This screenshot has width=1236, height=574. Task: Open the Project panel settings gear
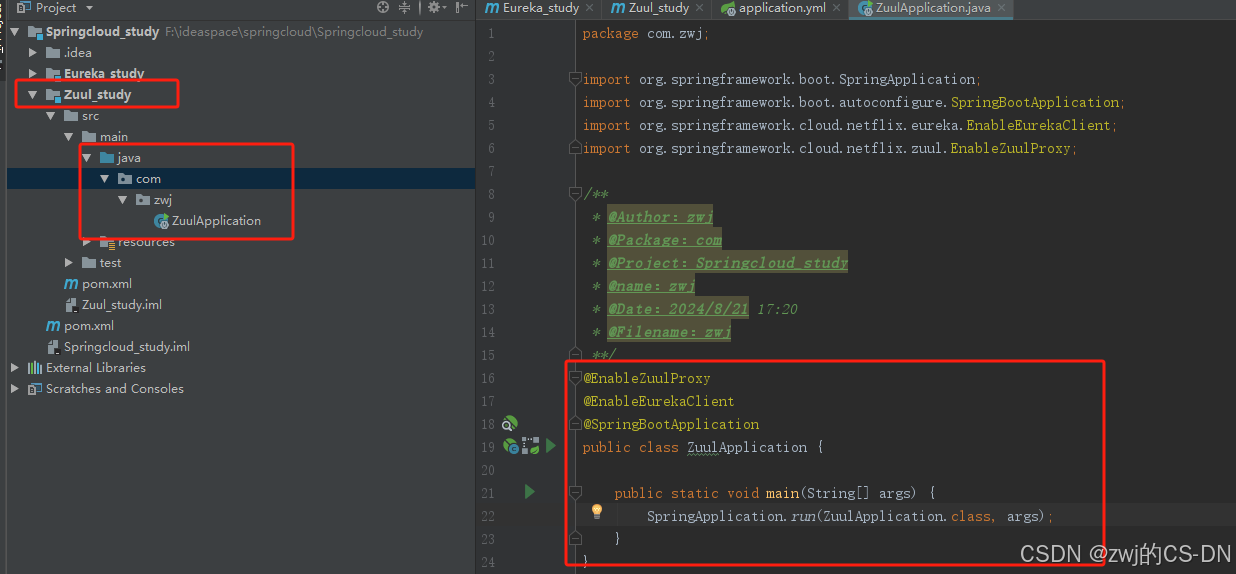pos(435,7)
